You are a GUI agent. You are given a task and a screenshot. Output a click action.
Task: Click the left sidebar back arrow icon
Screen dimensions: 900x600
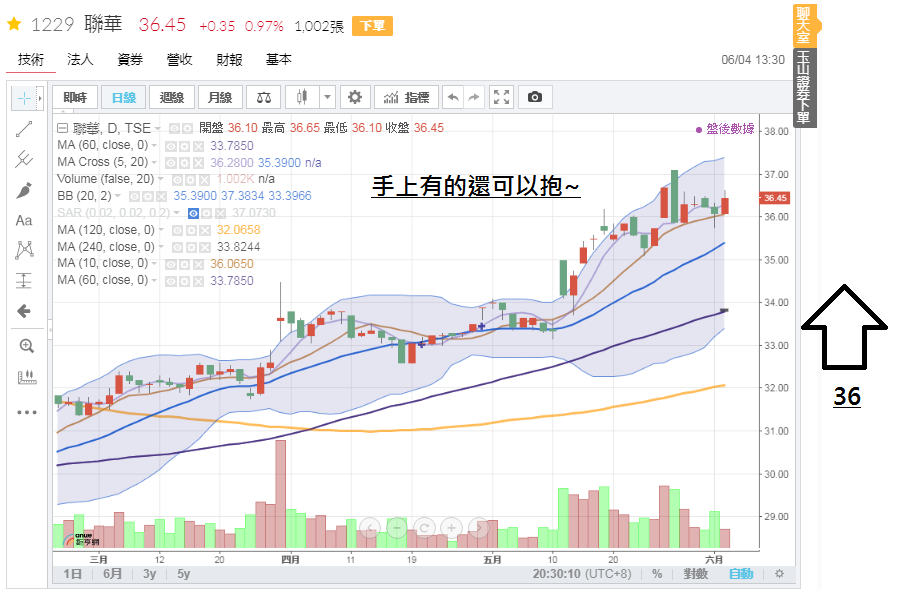click(24, 311)
